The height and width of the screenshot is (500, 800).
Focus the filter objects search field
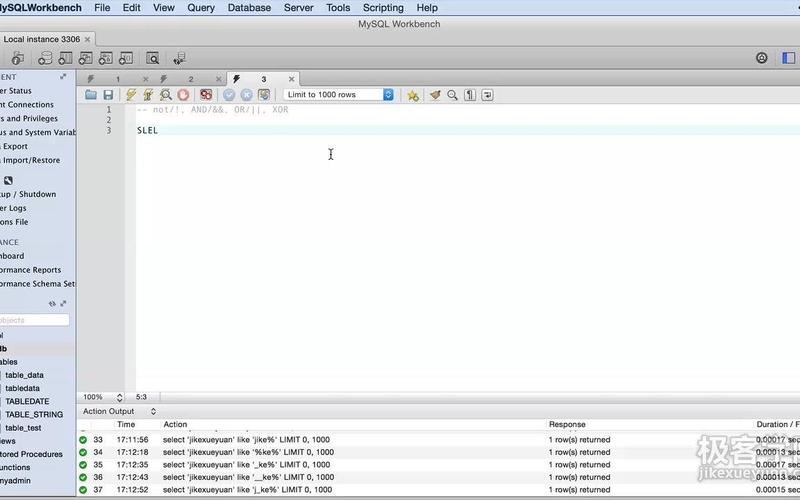(x=34, y=320)
